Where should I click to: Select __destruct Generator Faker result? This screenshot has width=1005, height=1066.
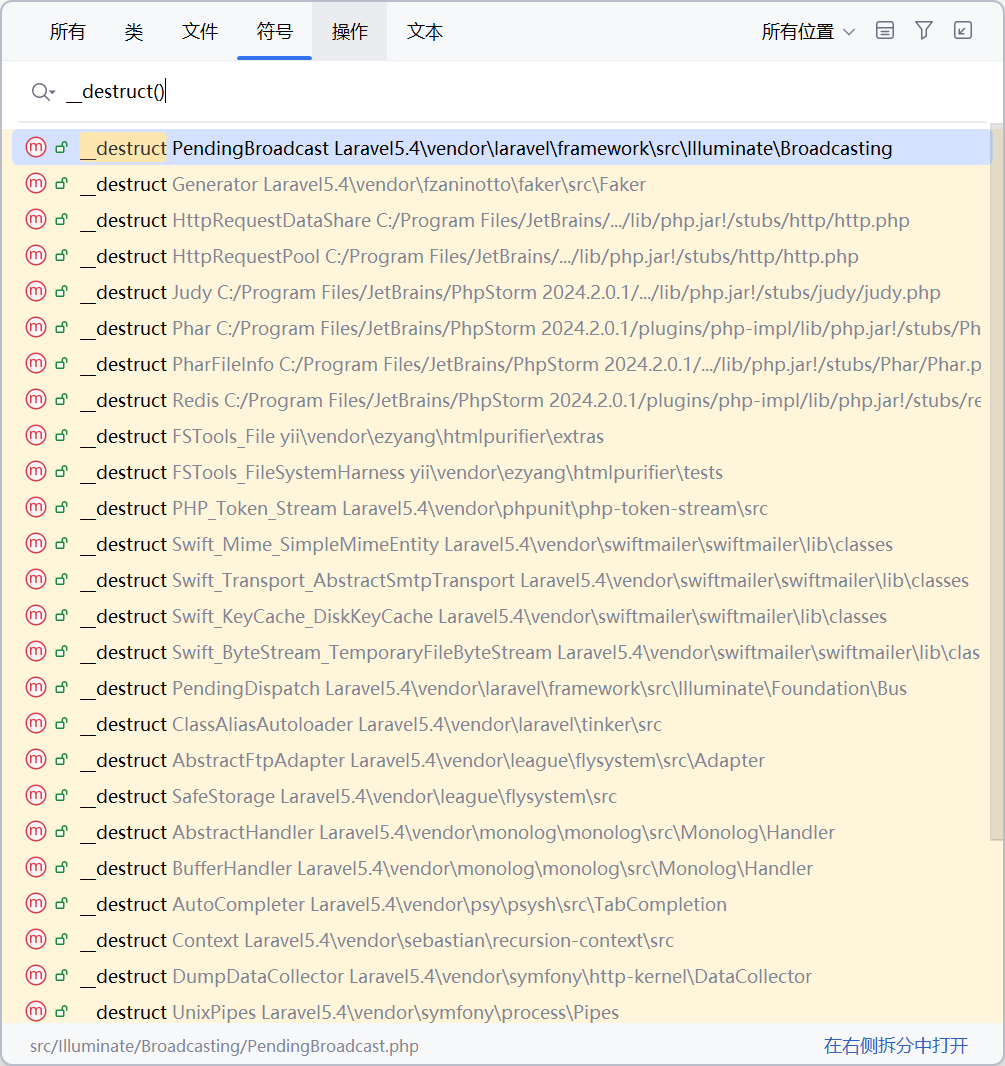[502, 184]
